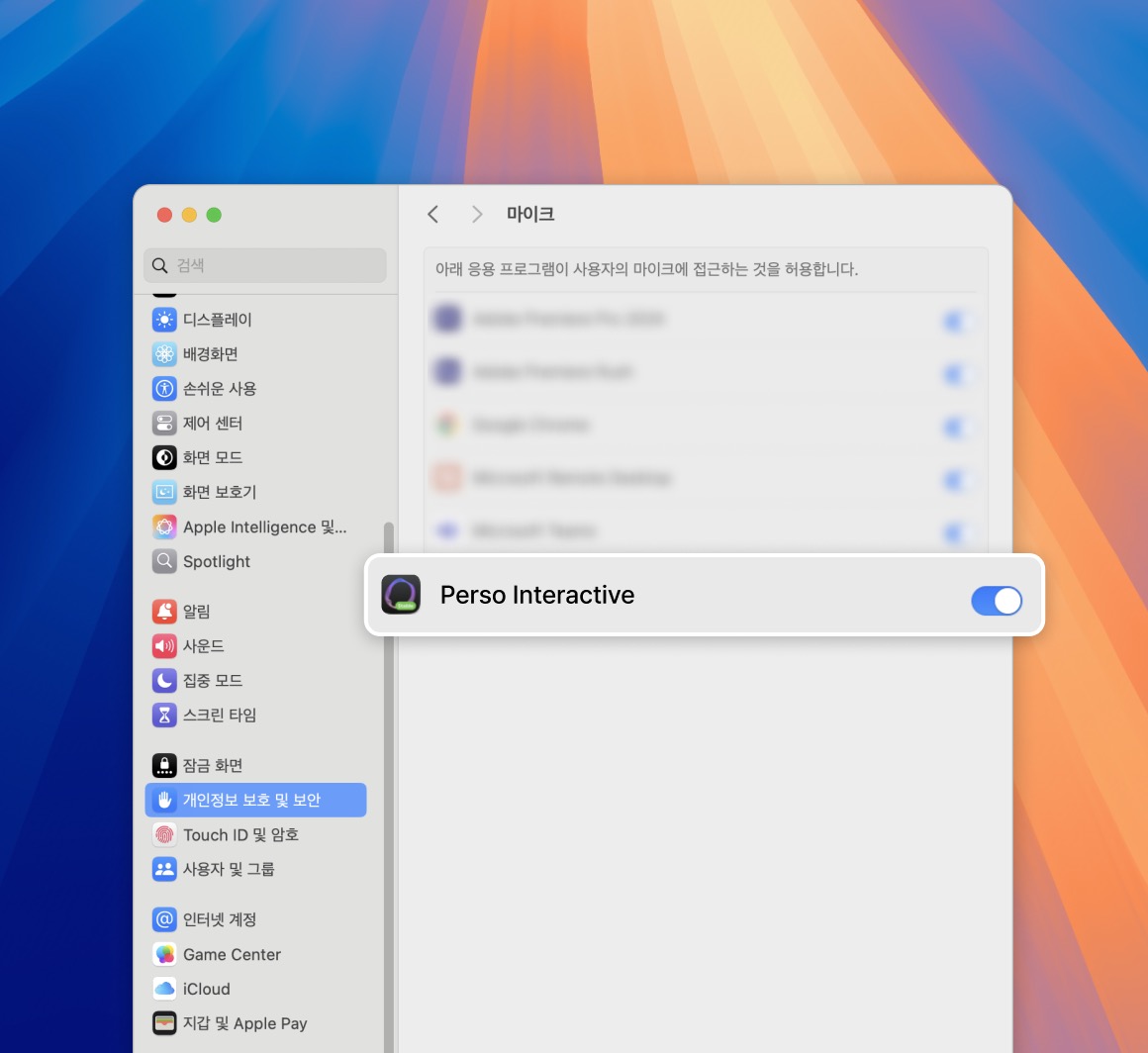Open the Apple Intelligence sidebar icon
The image size is (1148, 1053).
coord(164,526)
